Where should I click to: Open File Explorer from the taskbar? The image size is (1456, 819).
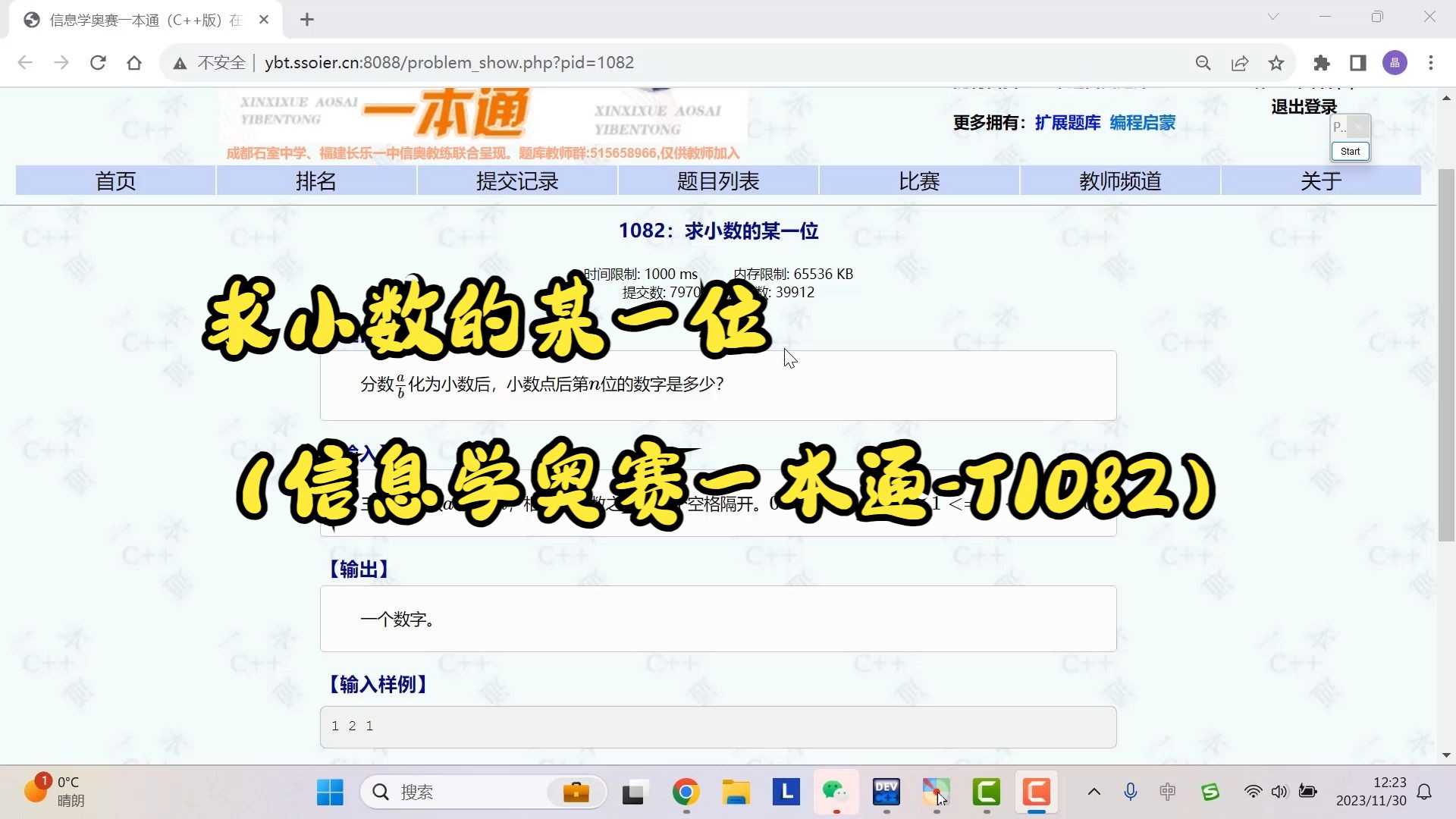[736, 792]
